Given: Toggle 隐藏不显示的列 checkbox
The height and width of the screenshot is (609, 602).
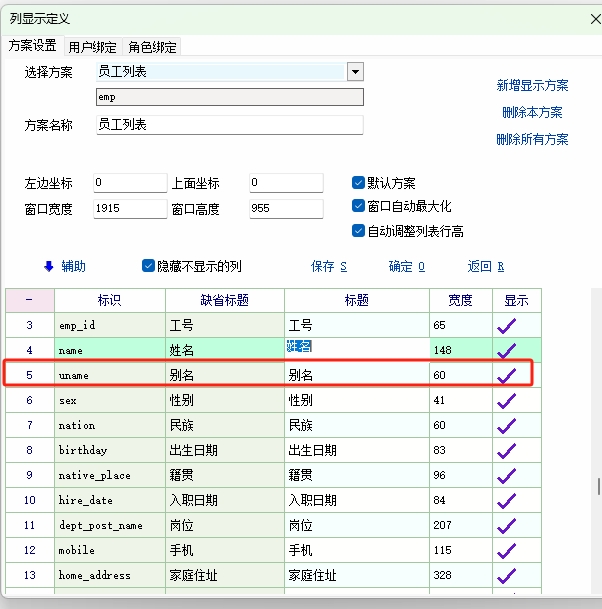Looking at the screenshot, I should point(149,266).
